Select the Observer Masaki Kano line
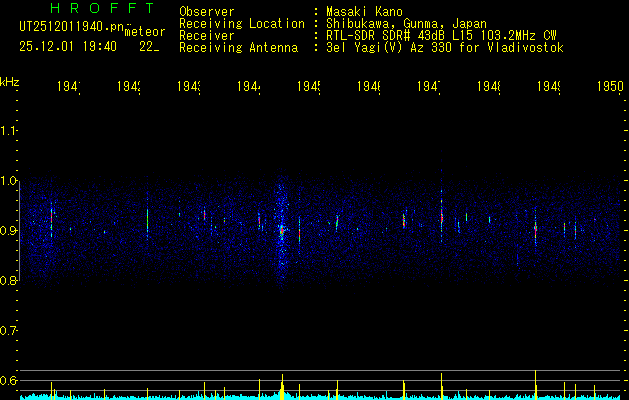The height and width of the screenshot is (400, 629). 291,11
